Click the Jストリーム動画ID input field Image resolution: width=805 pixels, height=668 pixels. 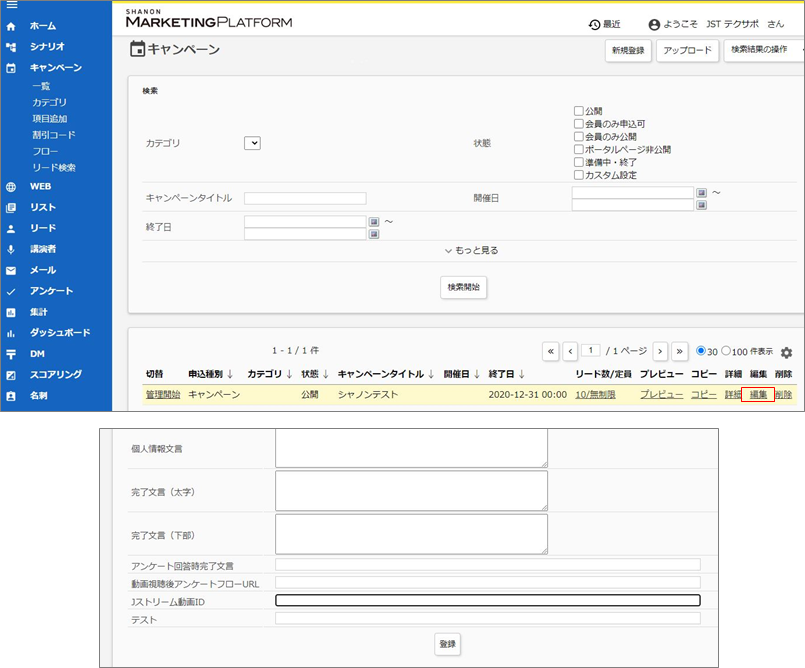(487, 600)
